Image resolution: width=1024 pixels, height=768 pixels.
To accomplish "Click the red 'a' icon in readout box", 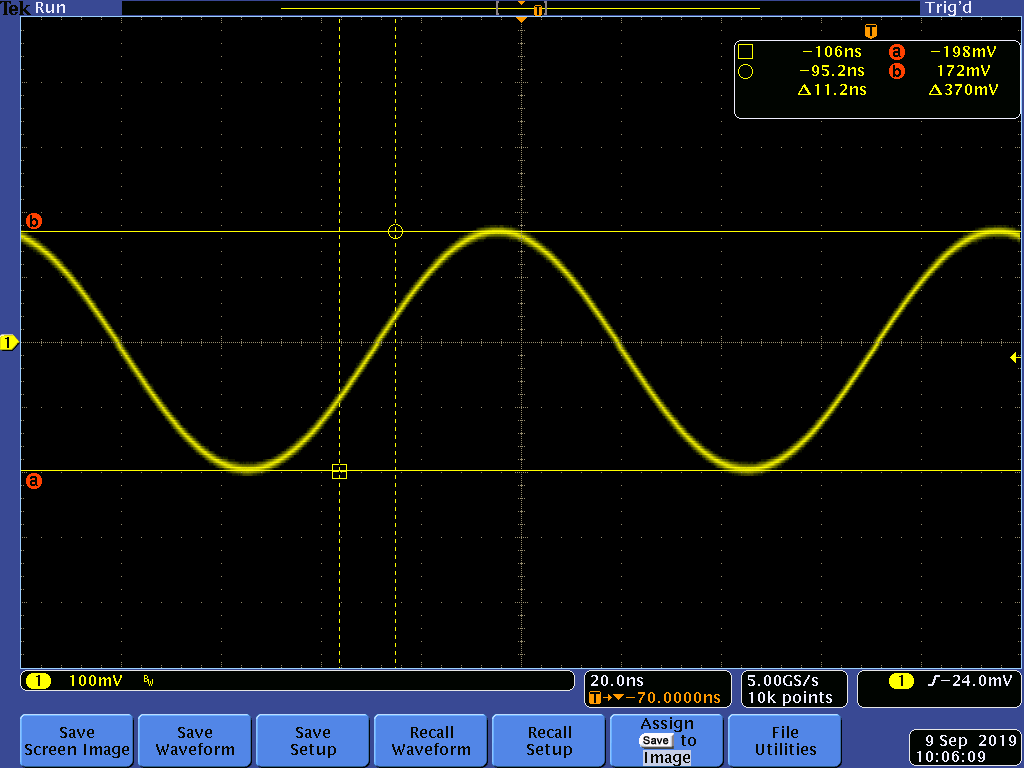I will click(897, 52).
